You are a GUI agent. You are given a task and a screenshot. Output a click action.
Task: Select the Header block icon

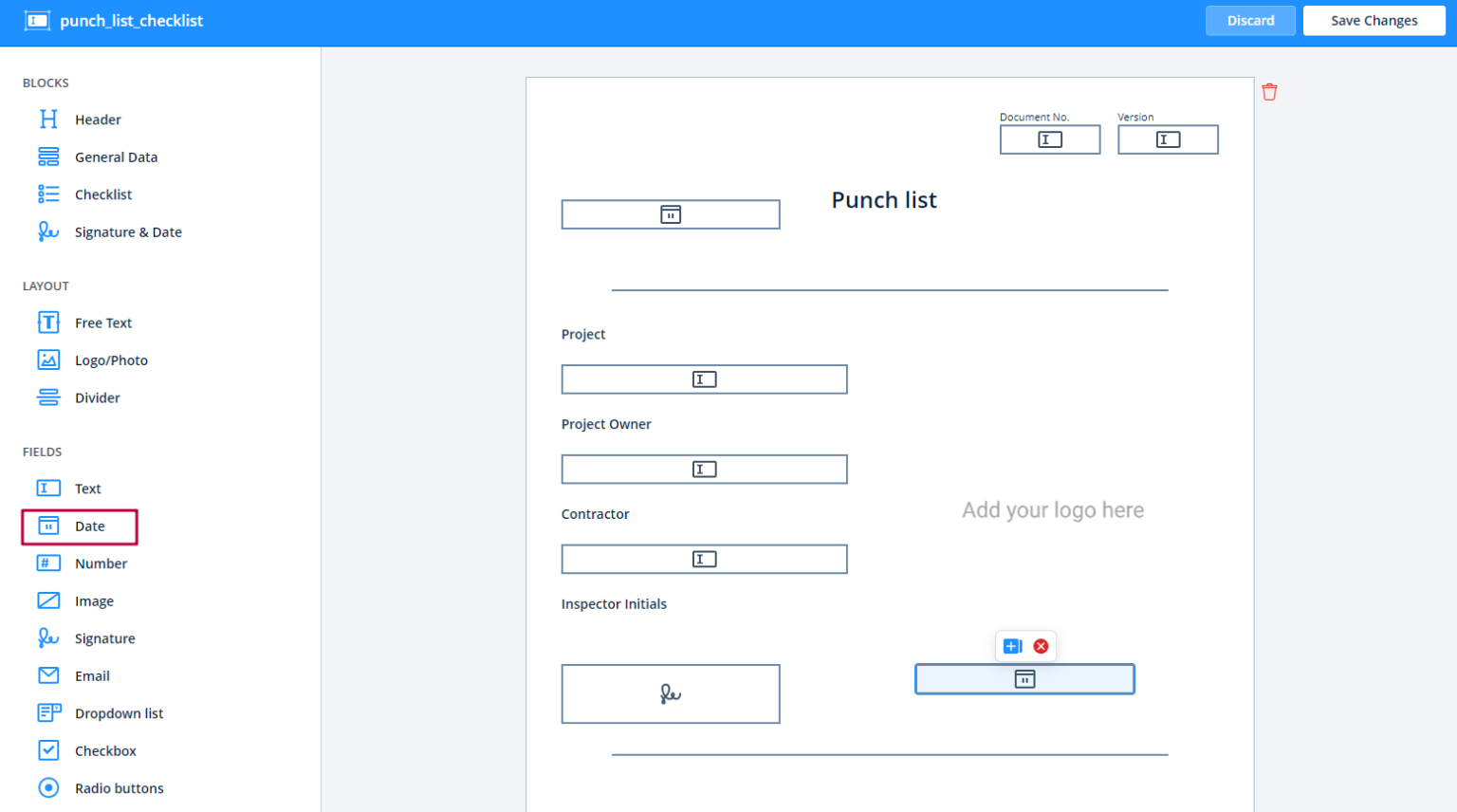[x=48, y=120]
